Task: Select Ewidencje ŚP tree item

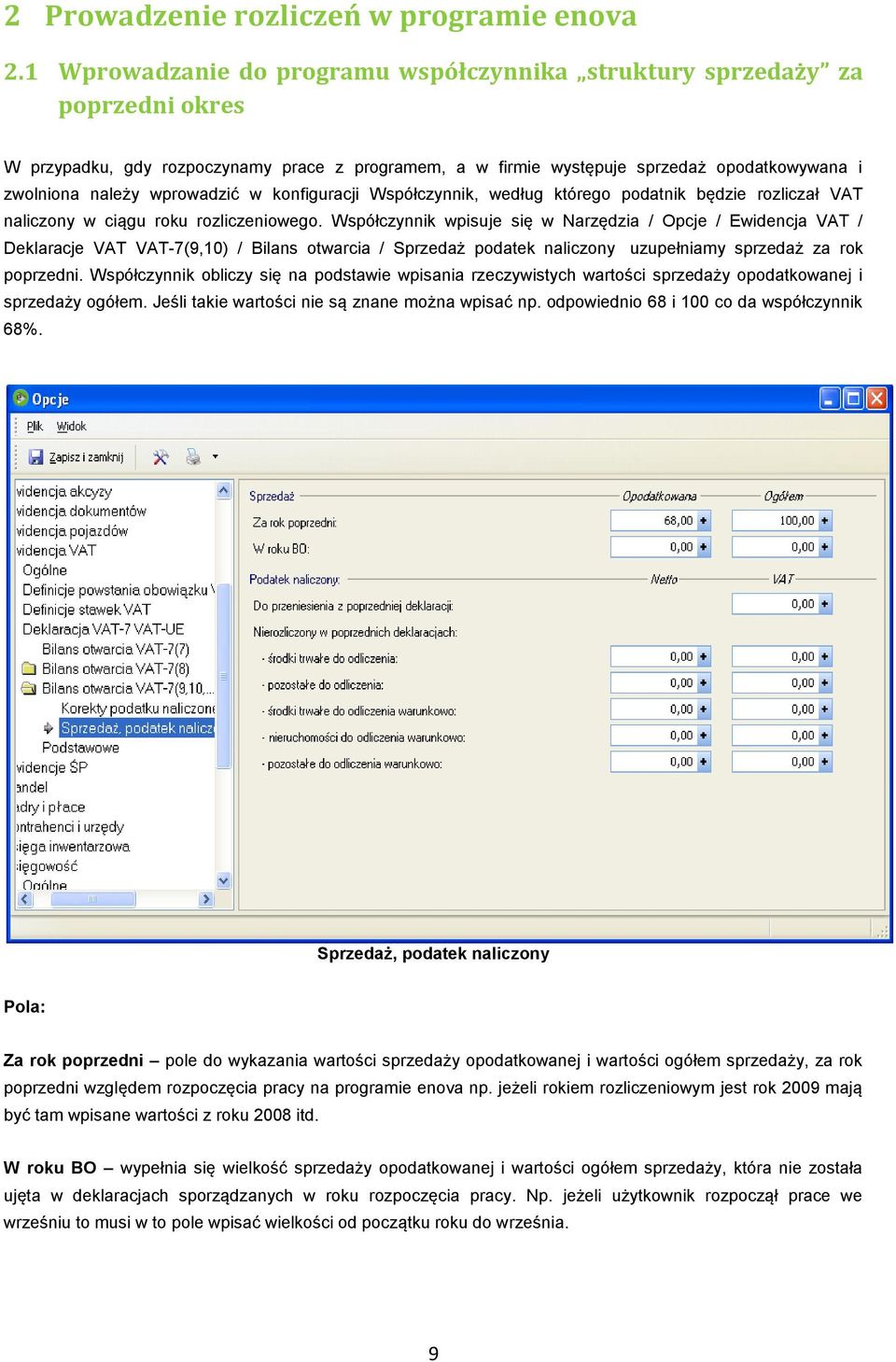Action: [52, 767]
